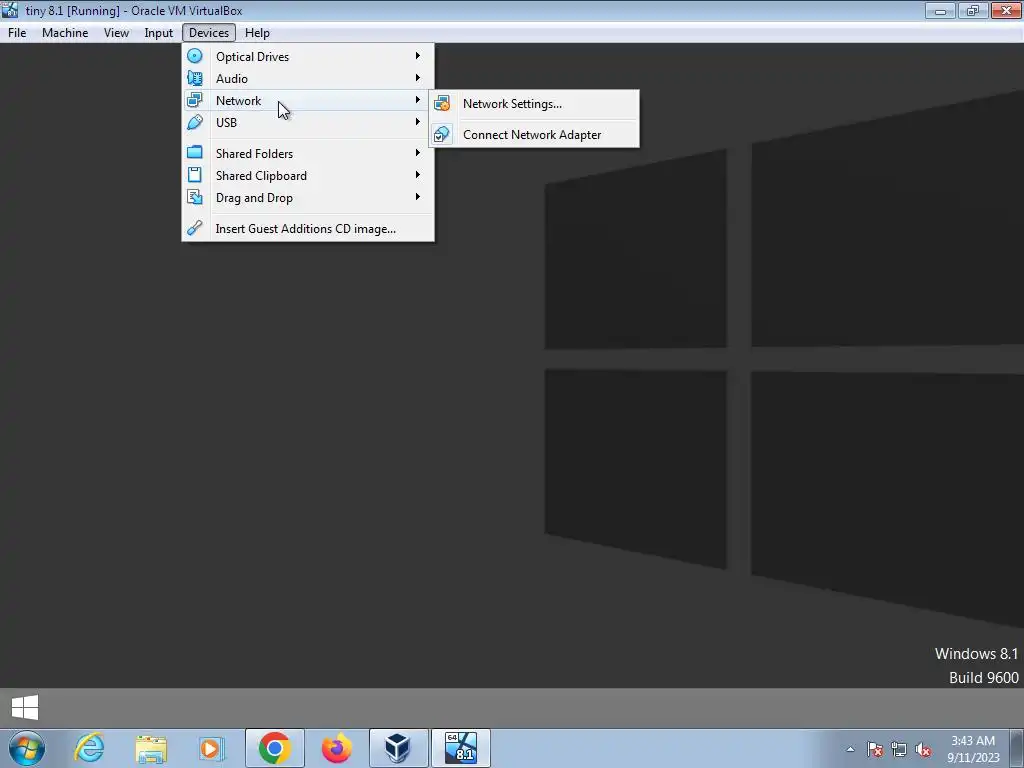Open Windows Media Player taskbar icon

click(211, 748)
